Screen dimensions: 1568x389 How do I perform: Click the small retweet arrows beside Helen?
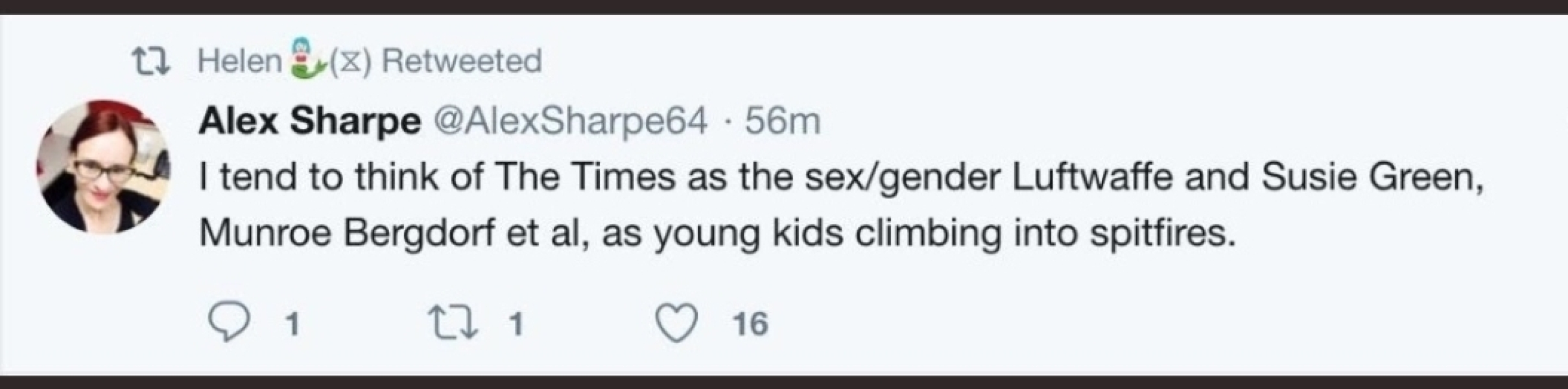(150, 62)
